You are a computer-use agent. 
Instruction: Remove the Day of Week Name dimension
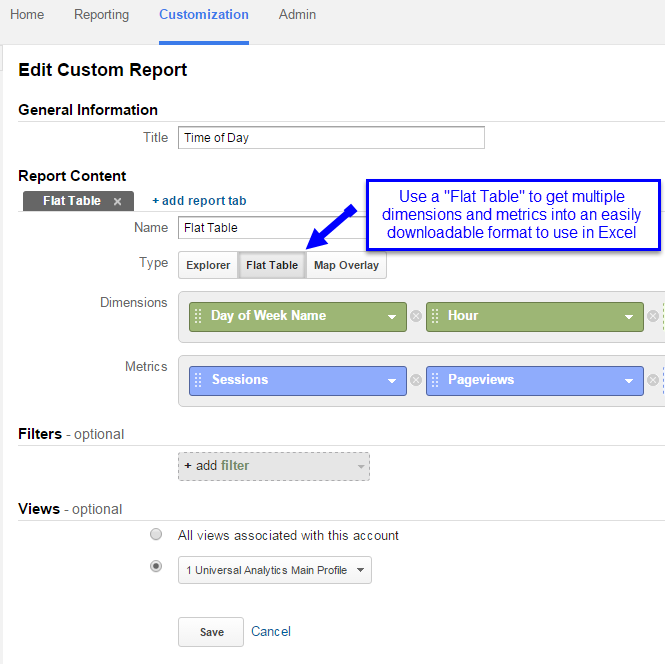point(416,316)
